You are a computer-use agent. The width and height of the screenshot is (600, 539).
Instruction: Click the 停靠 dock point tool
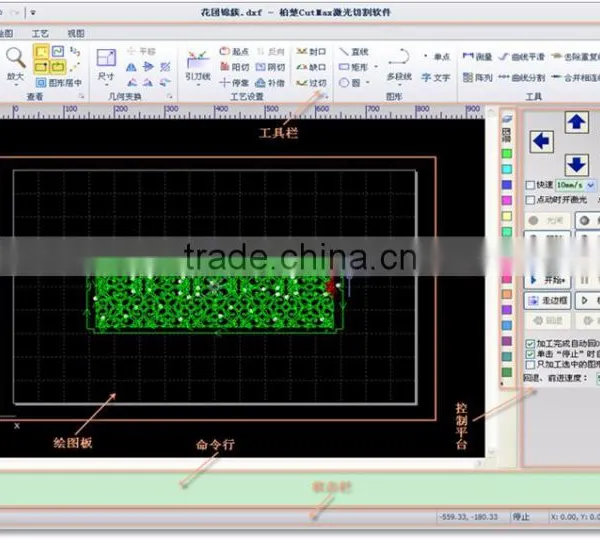tap(234, 83)
